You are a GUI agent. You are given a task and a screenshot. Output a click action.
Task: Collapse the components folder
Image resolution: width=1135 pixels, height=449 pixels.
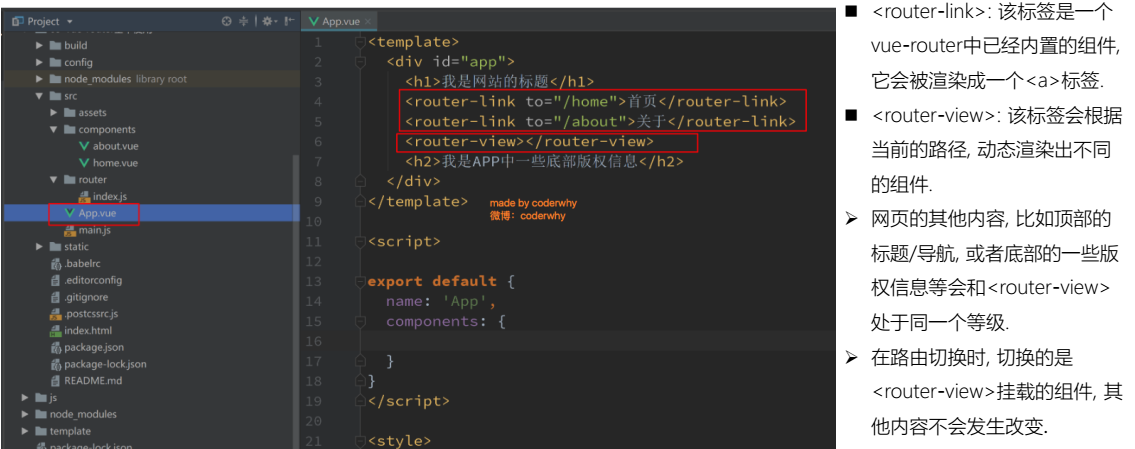pyautogui.click(x=55, y=130)
